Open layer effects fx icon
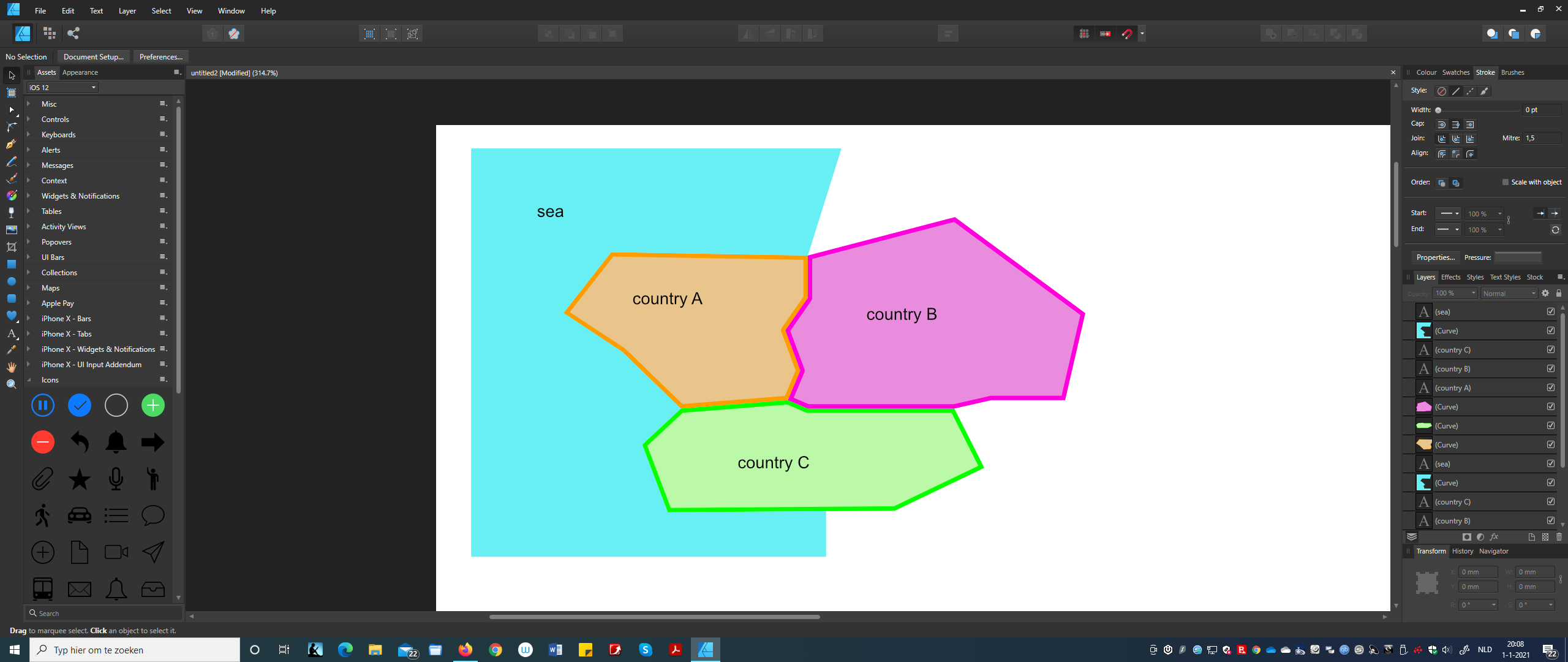 (1494, 537)
